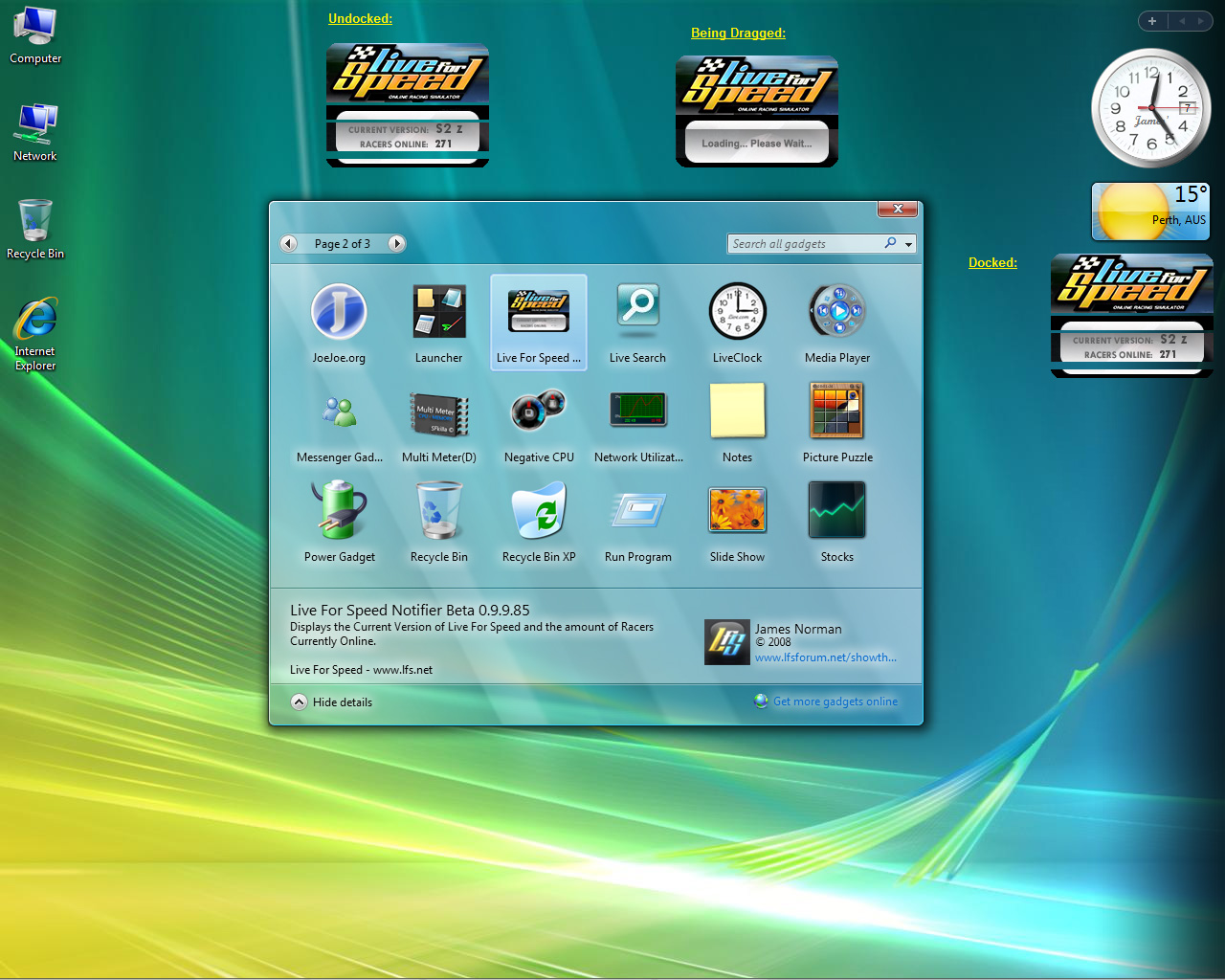Select the Negative CPU gadget
This screenshot has height=980, width=1225.
pyautogui.click(x=539, y=423)
